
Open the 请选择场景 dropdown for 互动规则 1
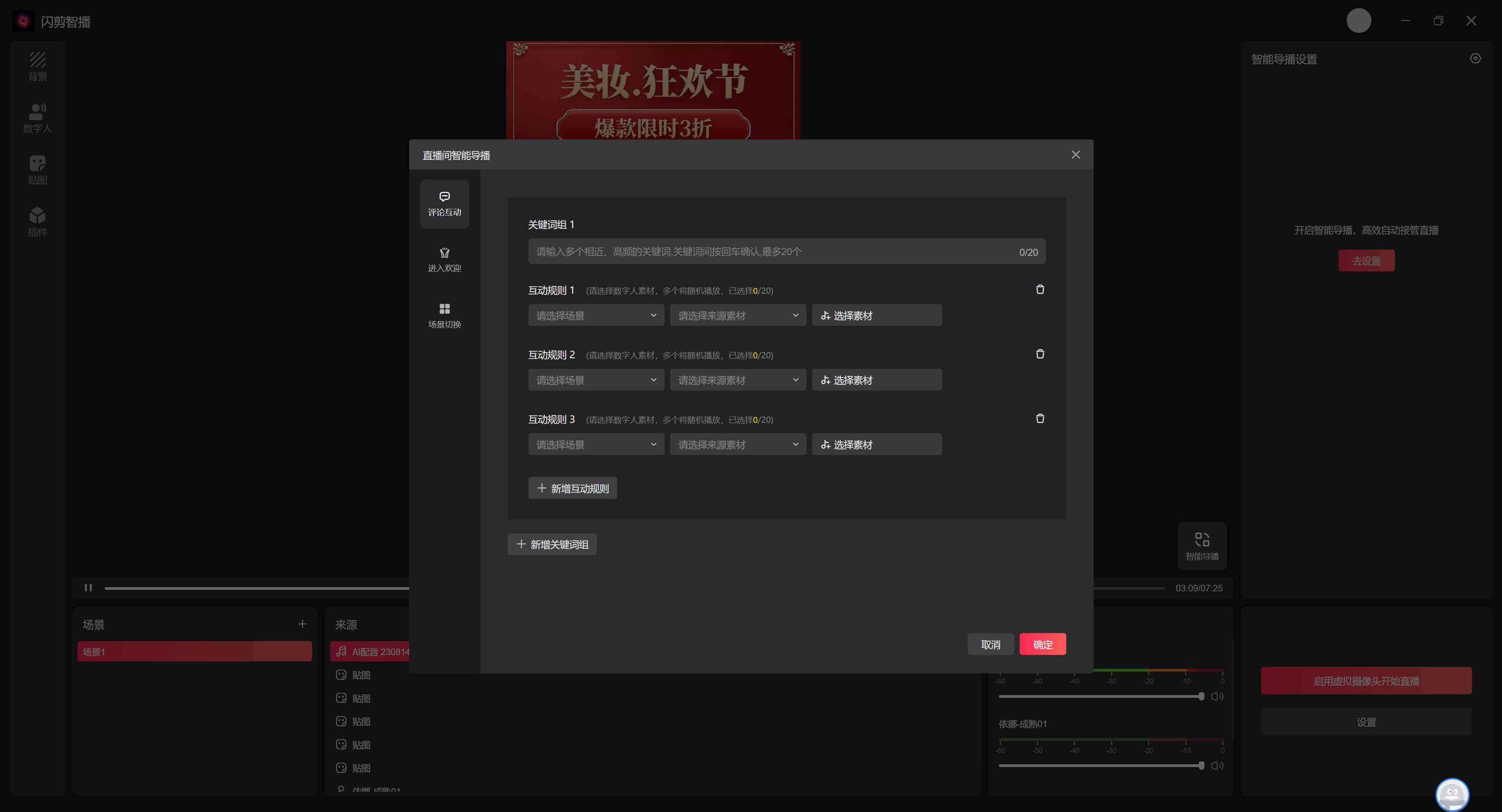596,315
